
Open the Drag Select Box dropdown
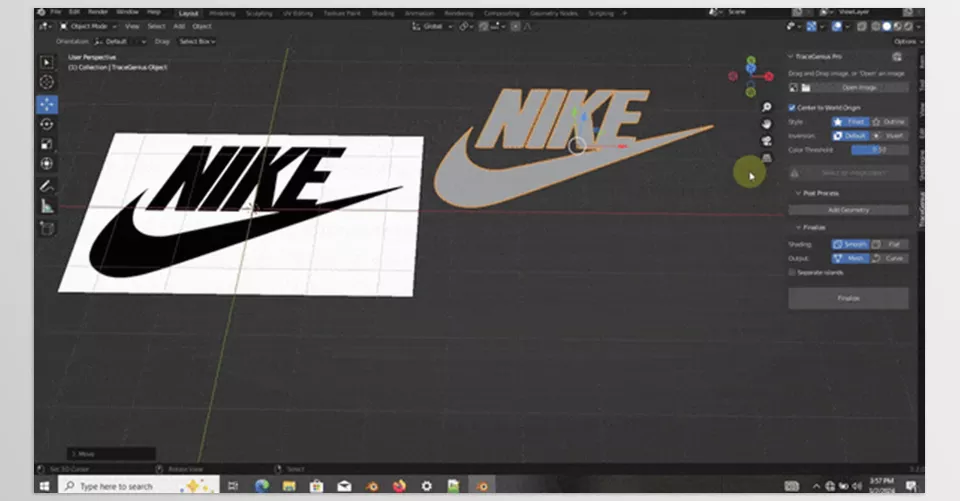[197, 42]
